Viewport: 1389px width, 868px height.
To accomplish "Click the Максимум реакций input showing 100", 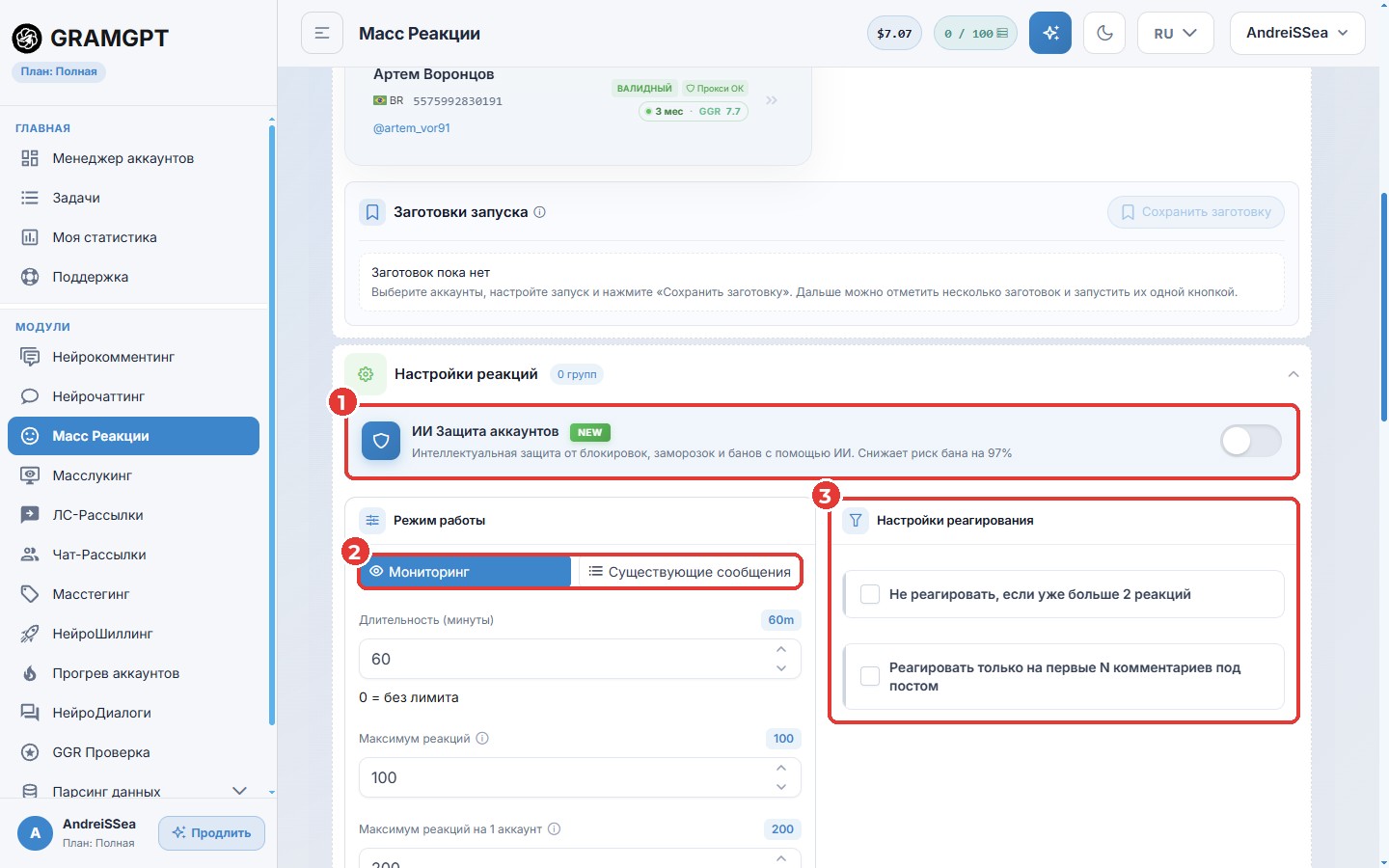I will (x=580, y=777).
